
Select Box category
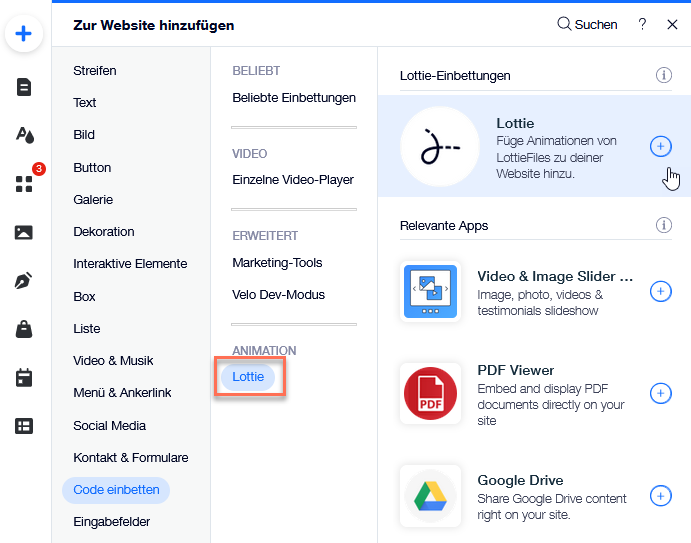pyautogui.click(x=84, y=296)
